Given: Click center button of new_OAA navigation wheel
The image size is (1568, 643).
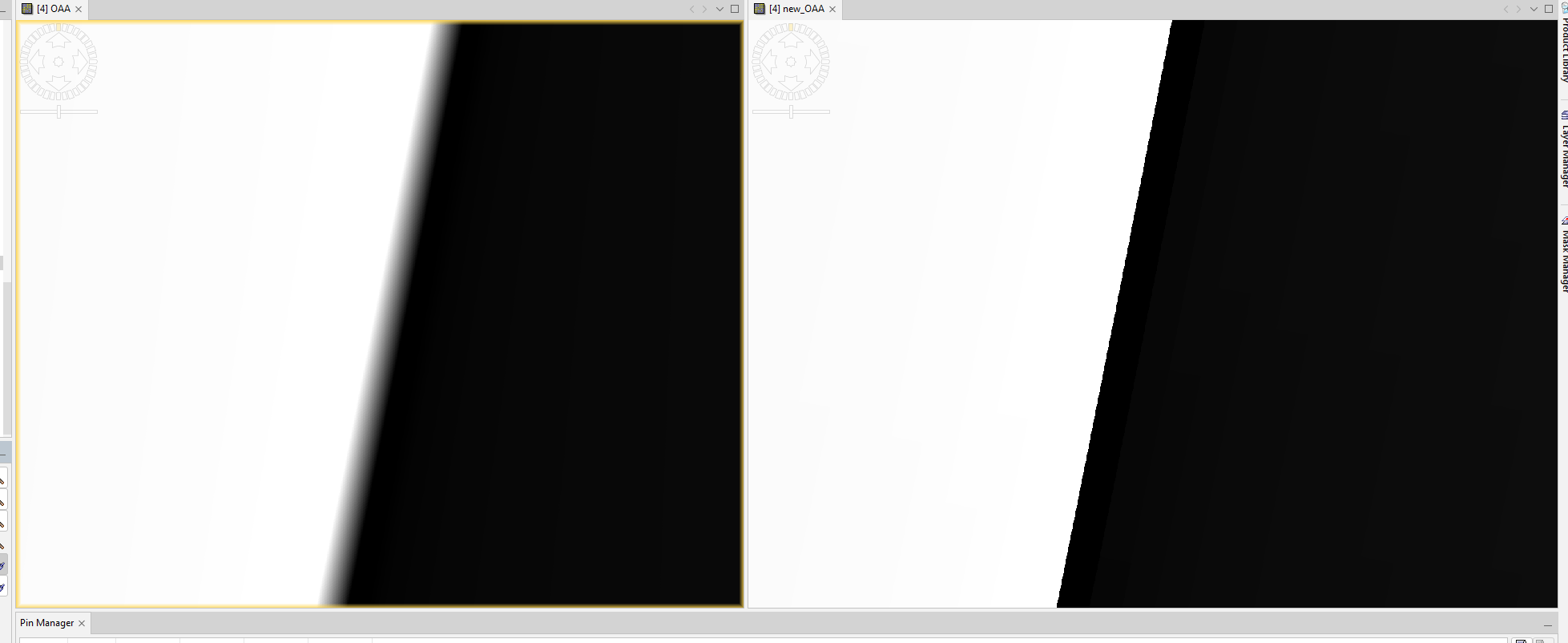Looking at the screenshot, I should (x=791, y=62).
